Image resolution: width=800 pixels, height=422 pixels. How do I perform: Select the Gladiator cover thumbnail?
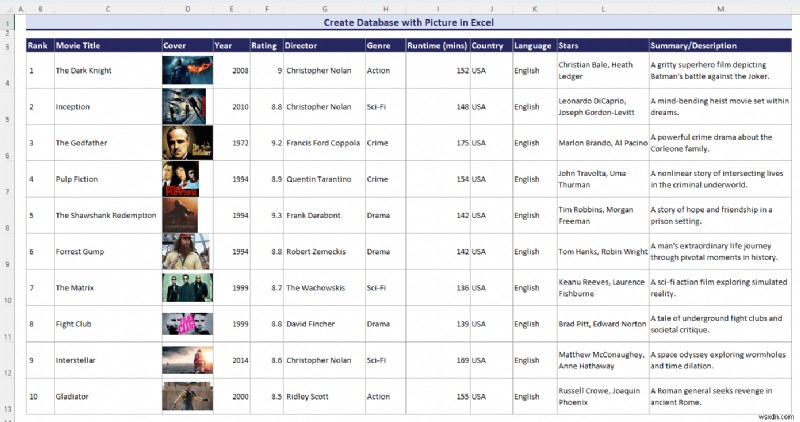pyautogui.click(x=187, y=396)
